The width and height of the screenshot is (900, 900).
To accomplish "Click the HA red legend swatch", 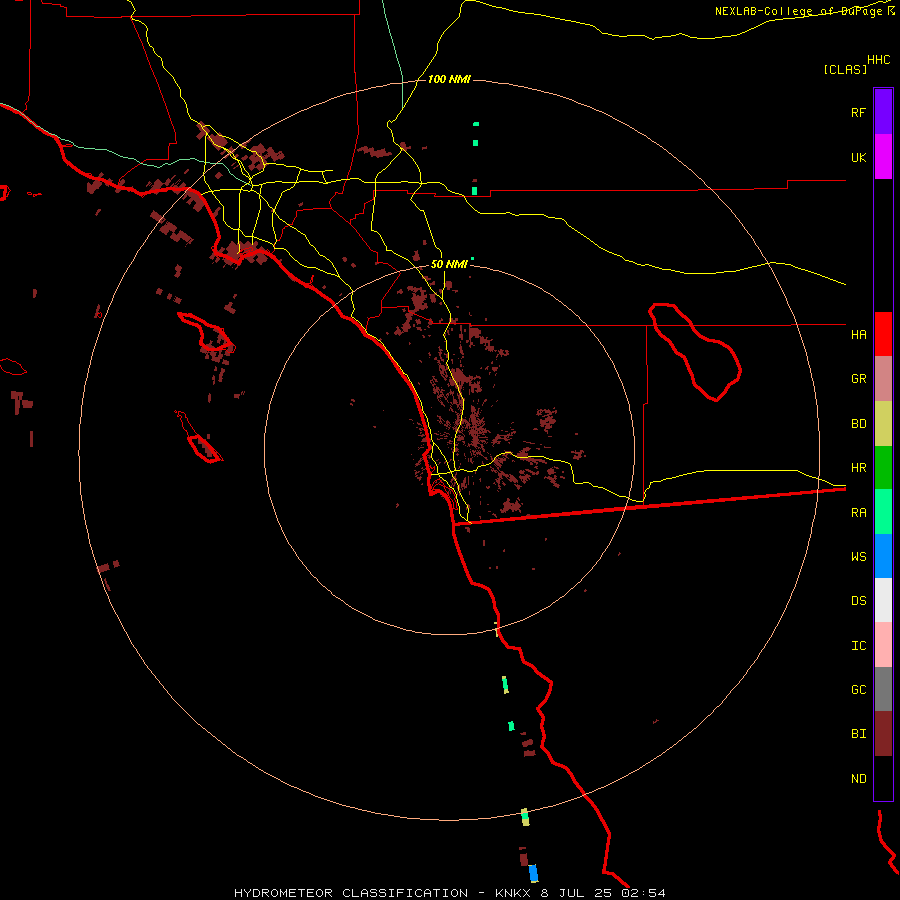I will pyautogui.click(x=883, y=334).
